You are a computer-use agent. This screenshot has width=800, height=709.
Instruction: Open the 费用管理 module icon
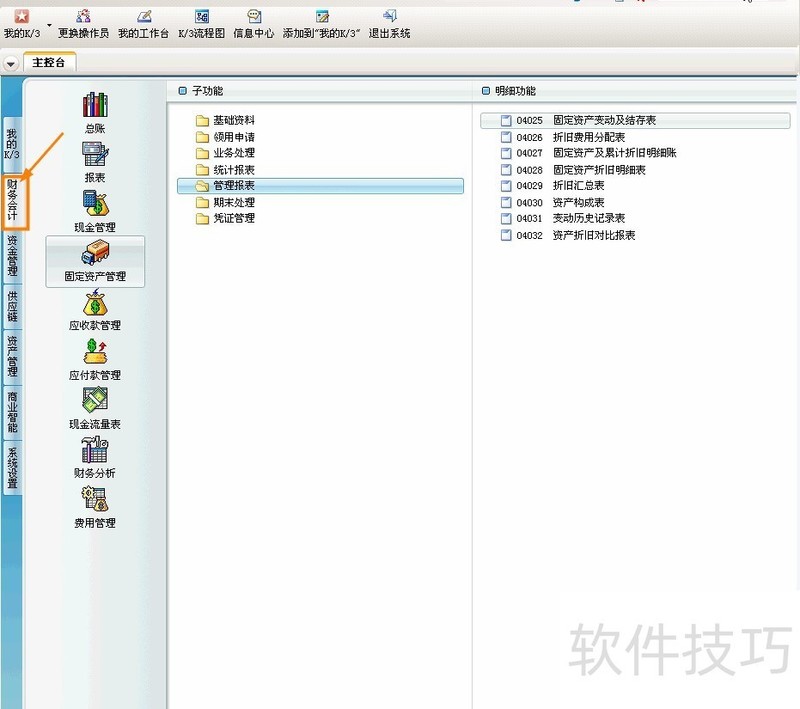(95, 507)
